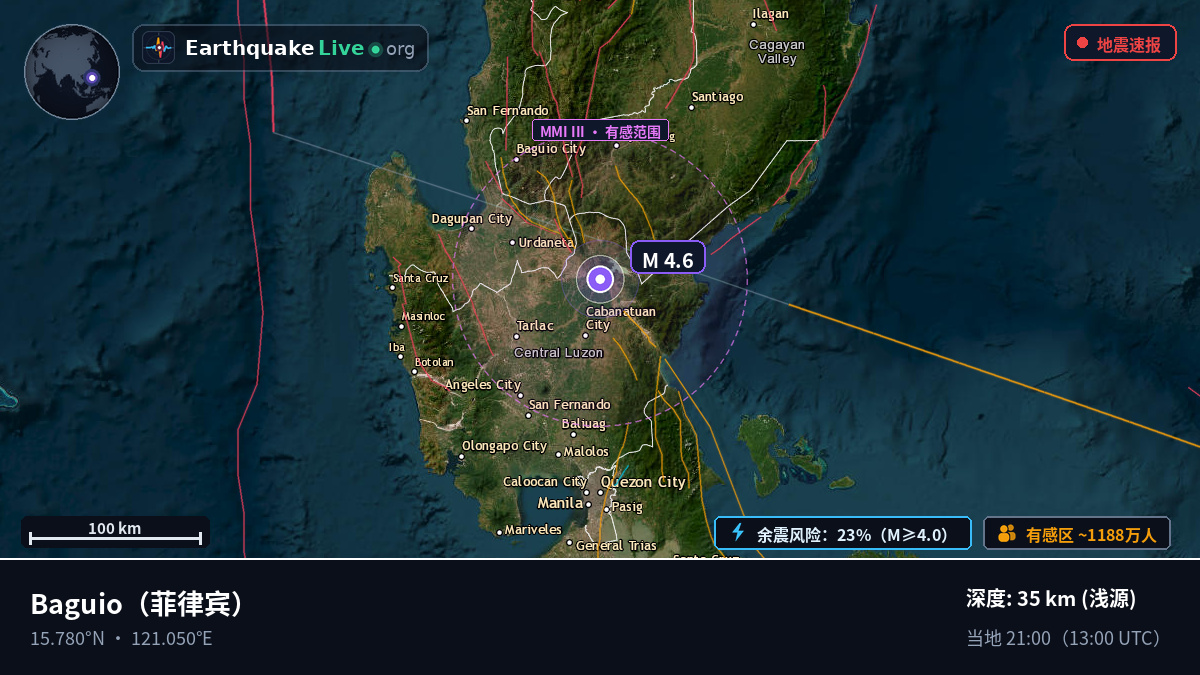Viewport: 1200px width, 675px height.
Task: Click the 余震风险: 23% badge text
Action: click(x=852, y=534)
